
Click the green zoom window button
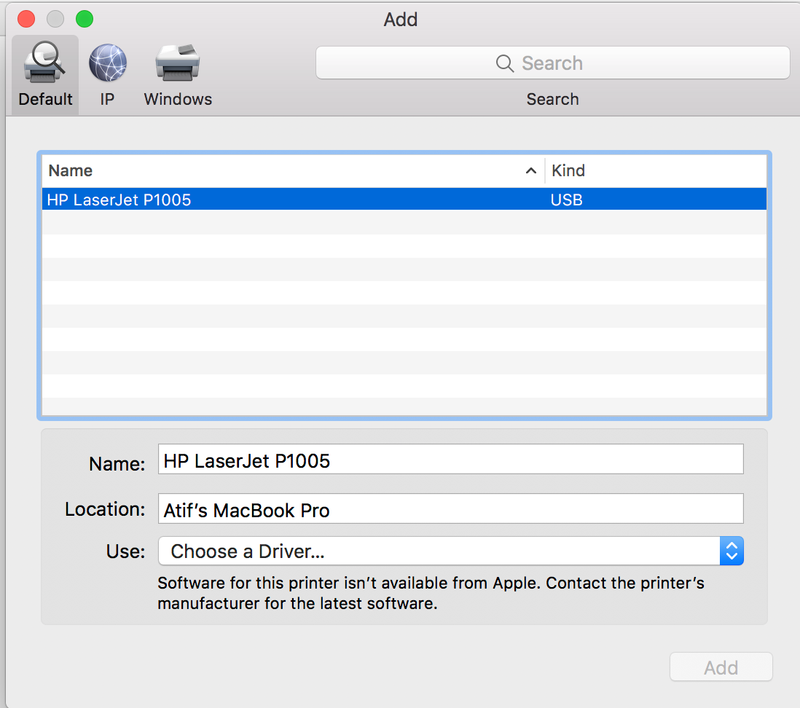pyautogui.click(x=85, y=19)
